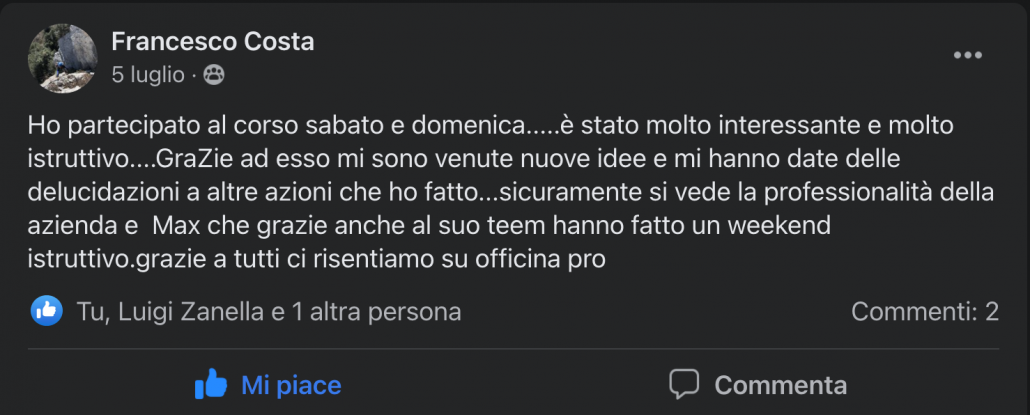Click "Tu" at the start of reactions summary

pyautogui.click(x=89, y=312)
